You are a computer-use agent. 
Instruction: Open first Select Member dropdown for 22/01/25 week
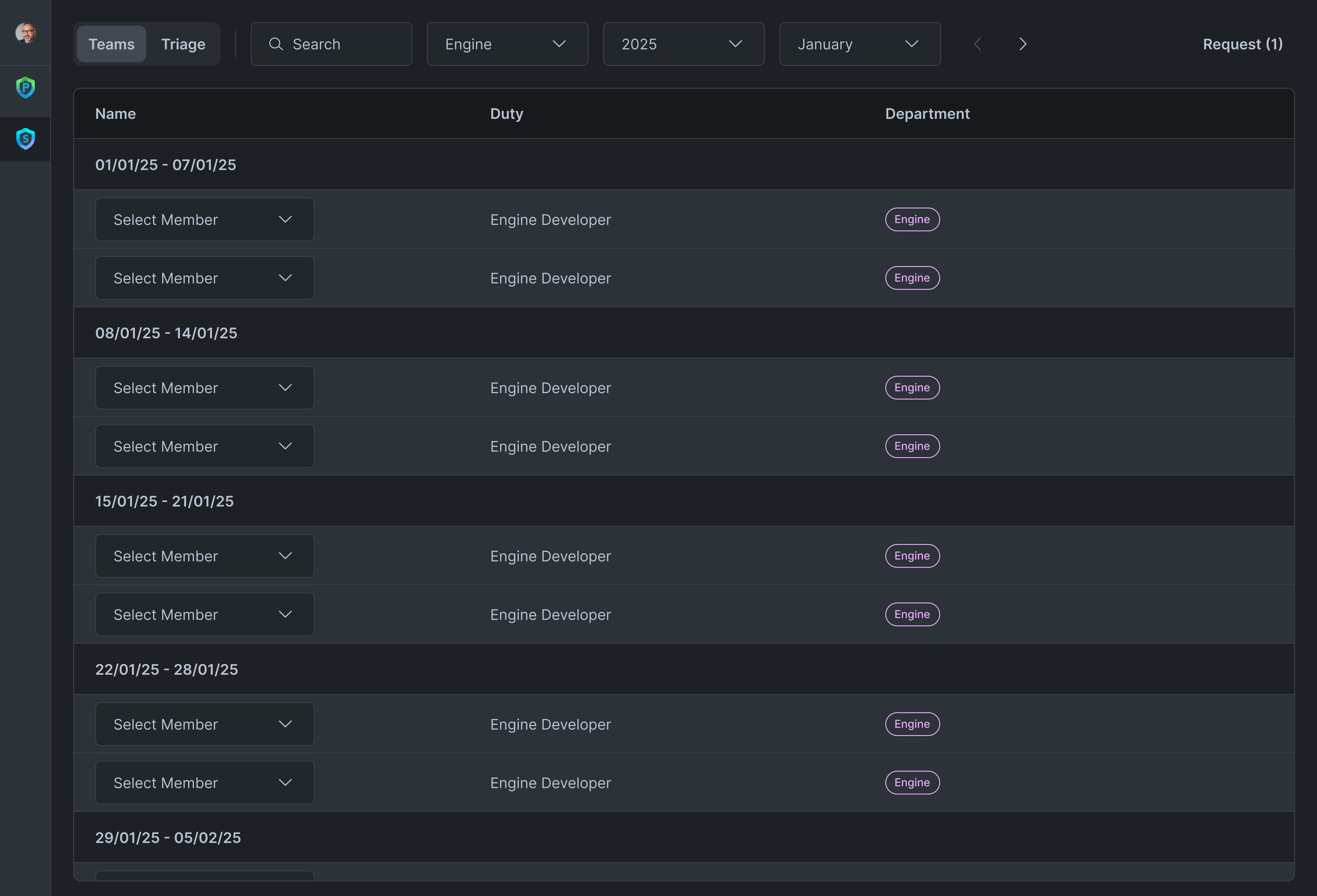point(205,724)
